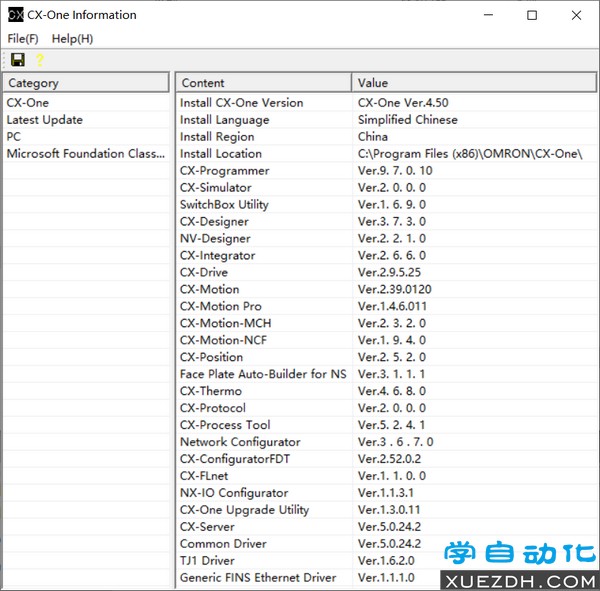The width and height of the screenshot is (600, 591).
Task: Click the Save floppy disk toolbar icon
Action: click(18, 60)
